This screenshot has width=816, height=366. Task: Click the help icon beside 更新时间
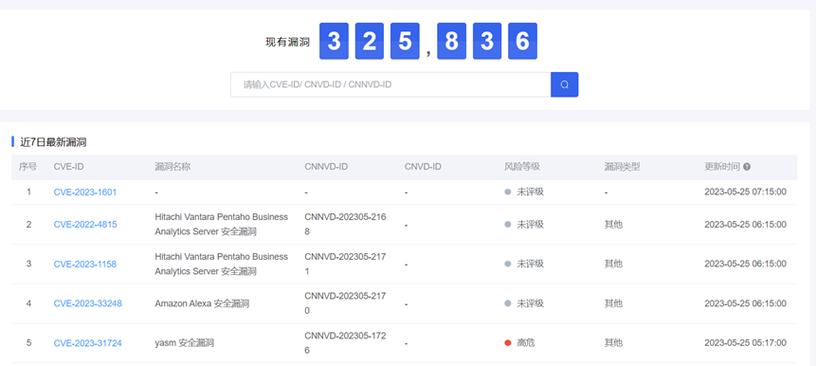click(747, 167)
